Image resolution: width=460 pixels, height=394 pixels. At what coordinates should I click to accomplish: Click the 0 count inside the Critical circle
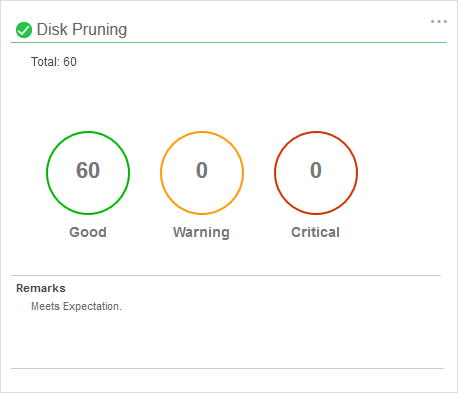(x=316, y=170)
